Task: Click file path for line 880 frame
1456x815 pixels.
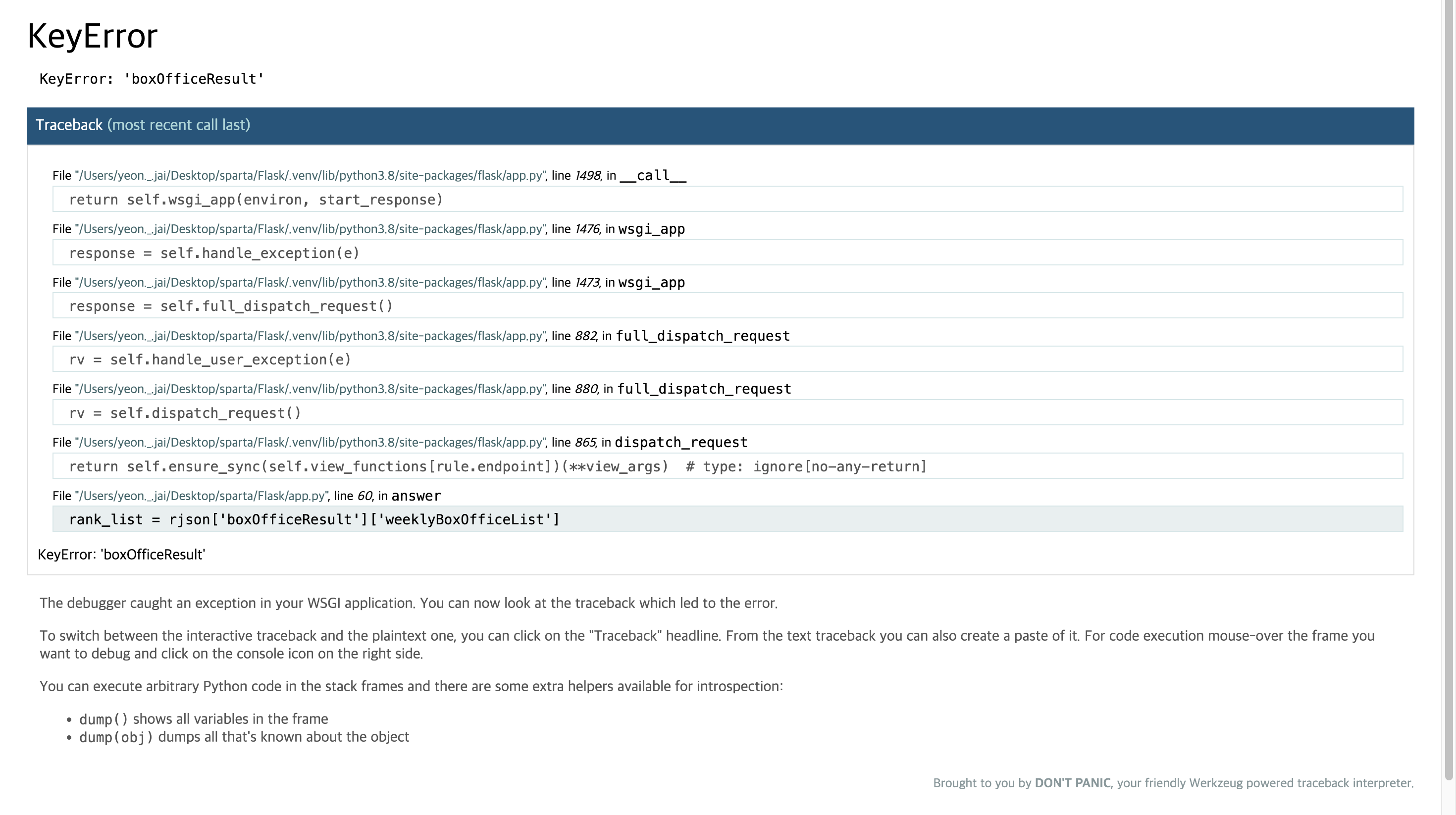Action: [310, 389]
